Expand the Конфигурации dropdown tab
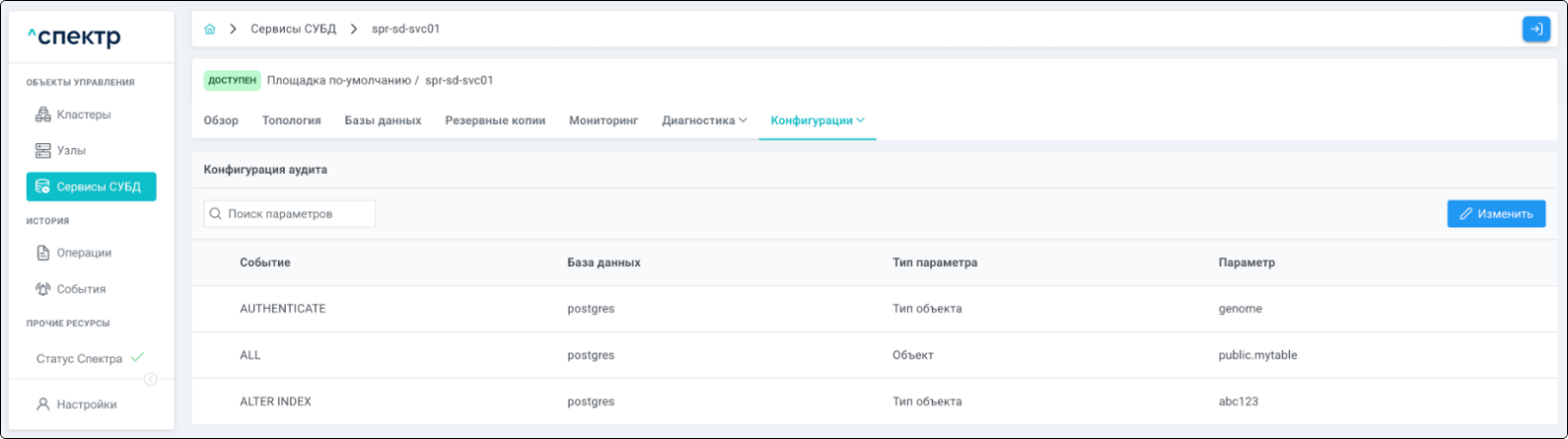1568x439 pixels. [x=817, y=120]
